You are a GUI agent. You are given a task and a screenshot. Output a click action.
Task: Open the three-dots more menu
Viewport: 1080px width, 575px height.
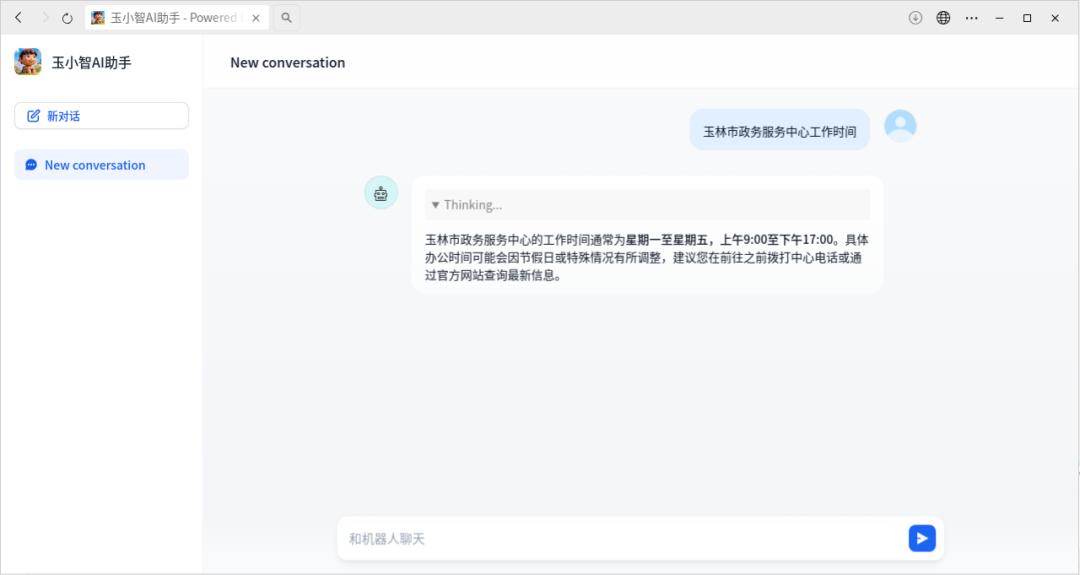(971, 18)
